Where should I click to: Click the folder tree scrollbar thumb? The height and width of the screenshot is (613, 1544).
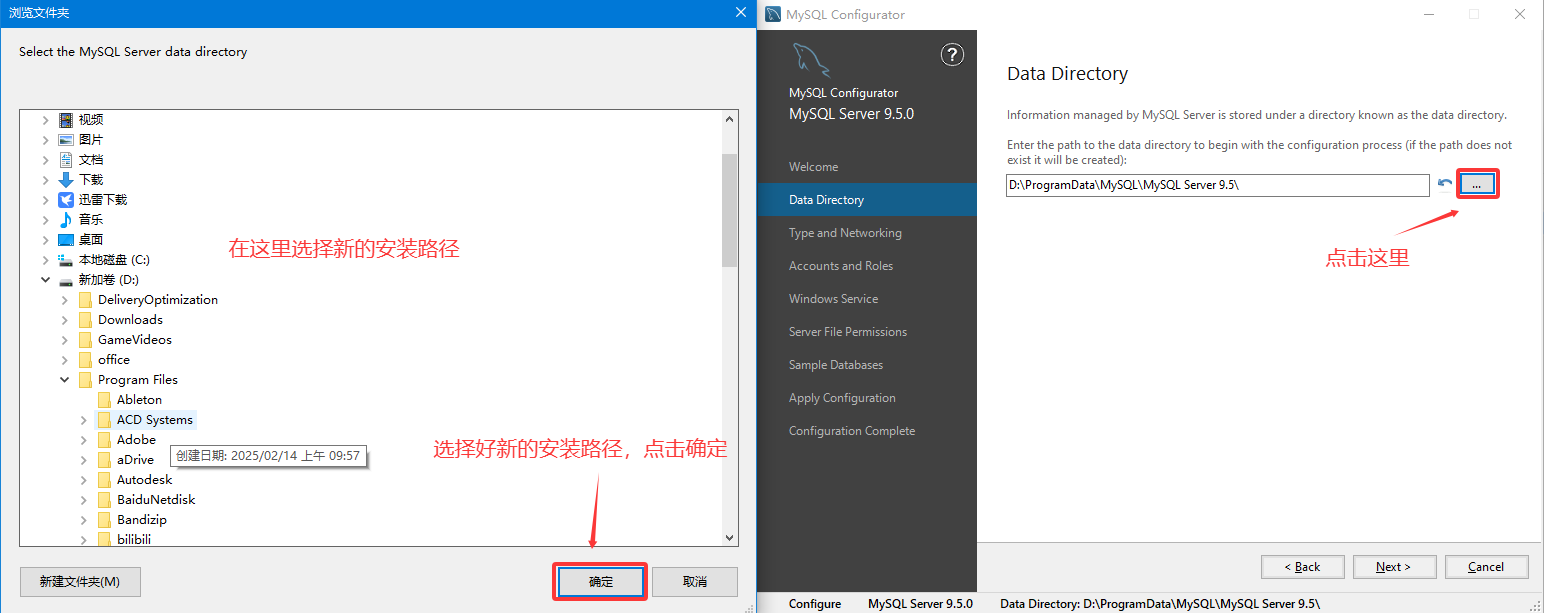(729, 210)
